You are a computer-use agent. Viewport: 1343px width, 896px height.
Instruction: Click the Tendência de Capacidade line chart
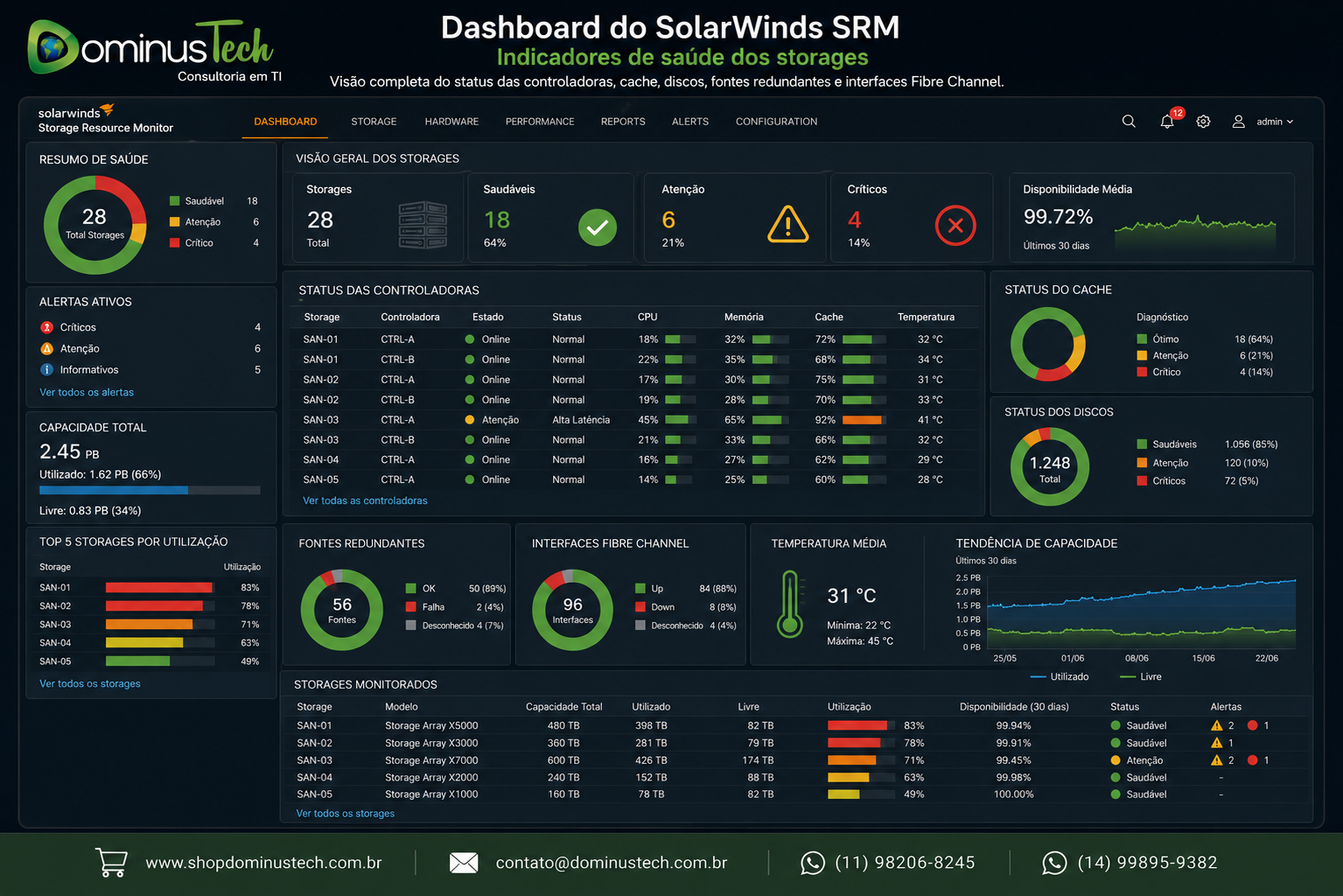[1141, 612]
